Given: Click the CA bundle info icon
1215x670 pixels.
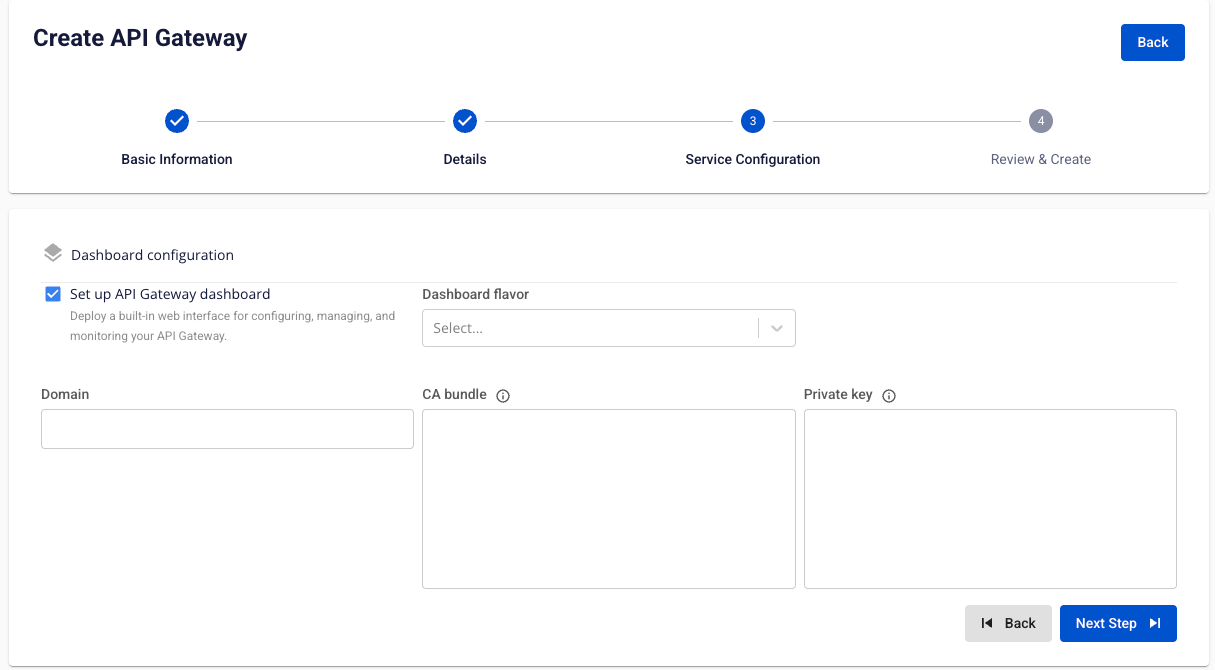Looking at the screenshot, I should [x=503, y=396].
